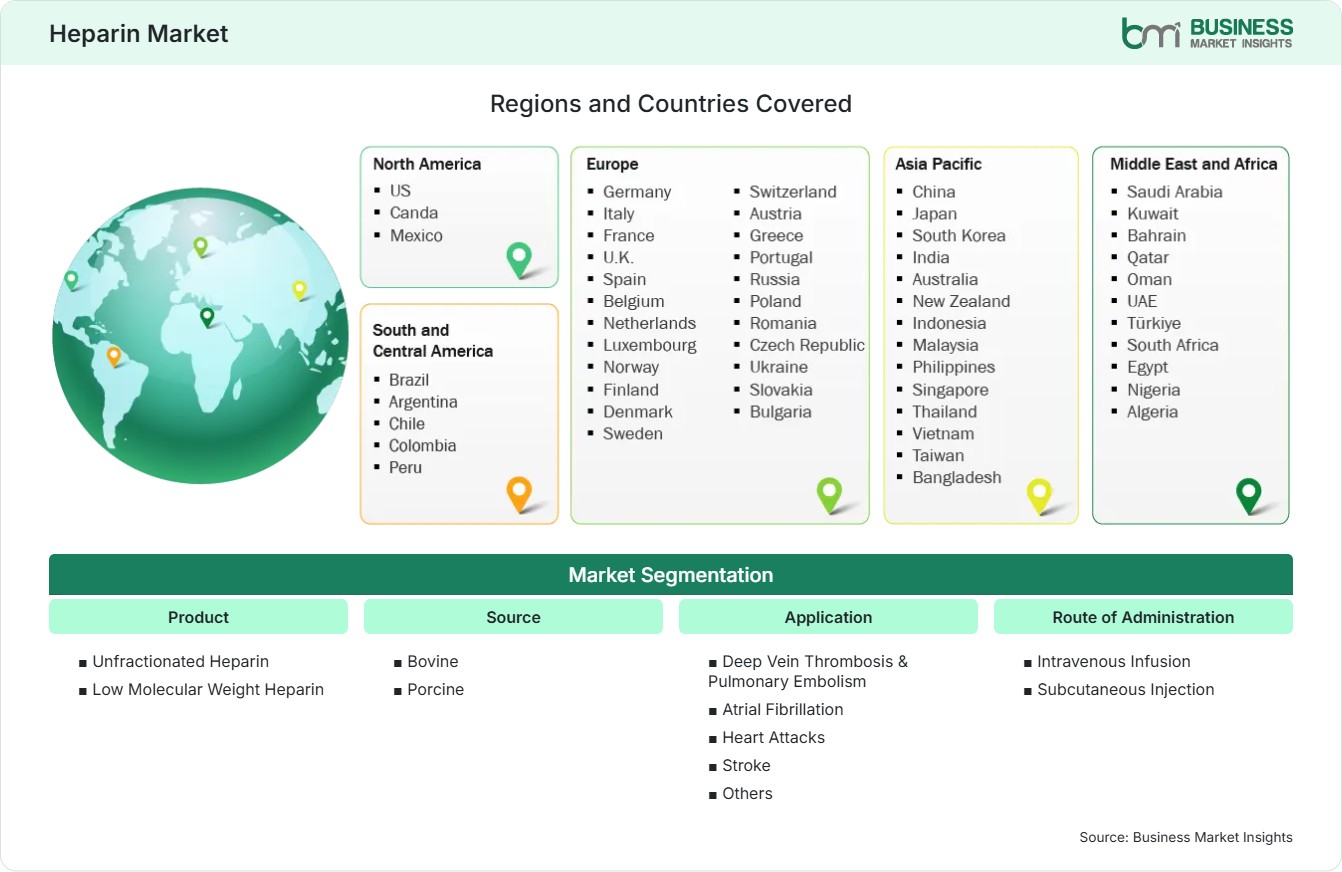Click the orange pin on globe's South America
The image size is (1342, 872).
click(114, 356)
